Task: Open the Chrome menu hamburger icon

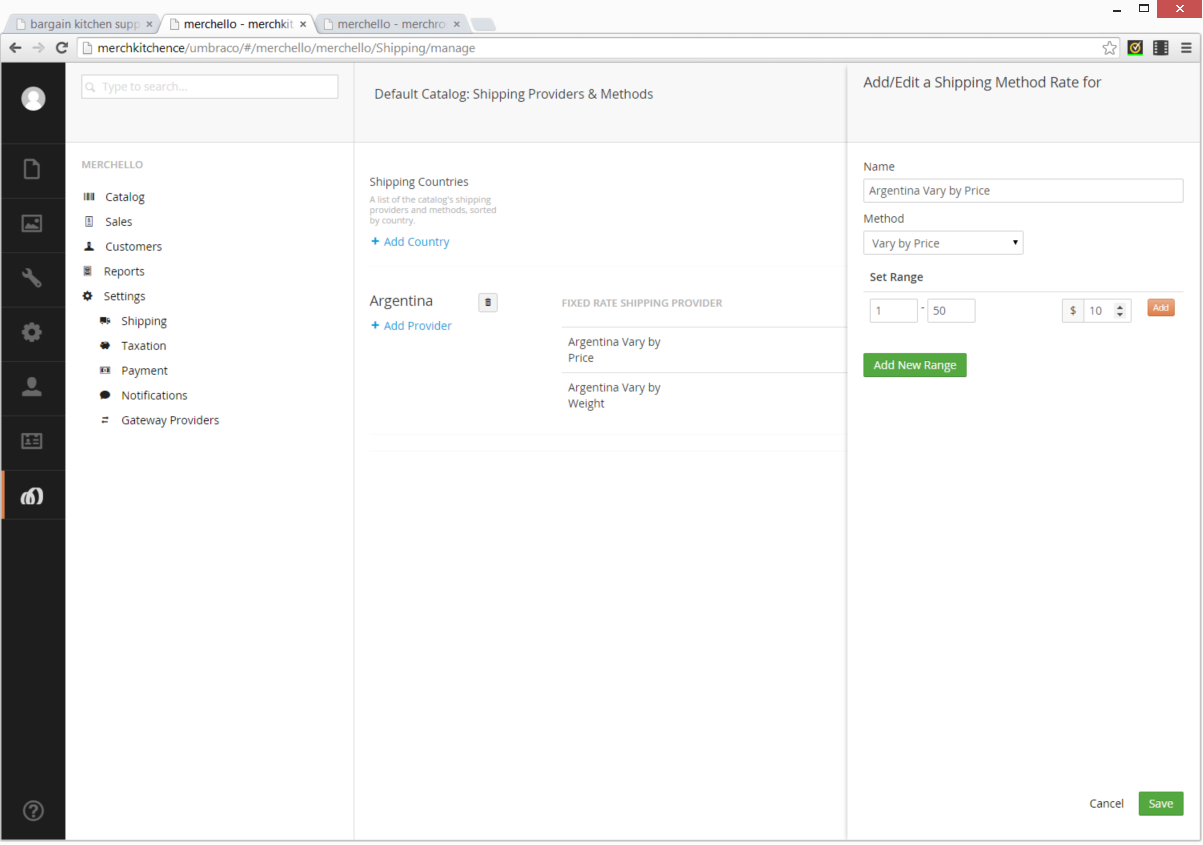Action: 1186,47
